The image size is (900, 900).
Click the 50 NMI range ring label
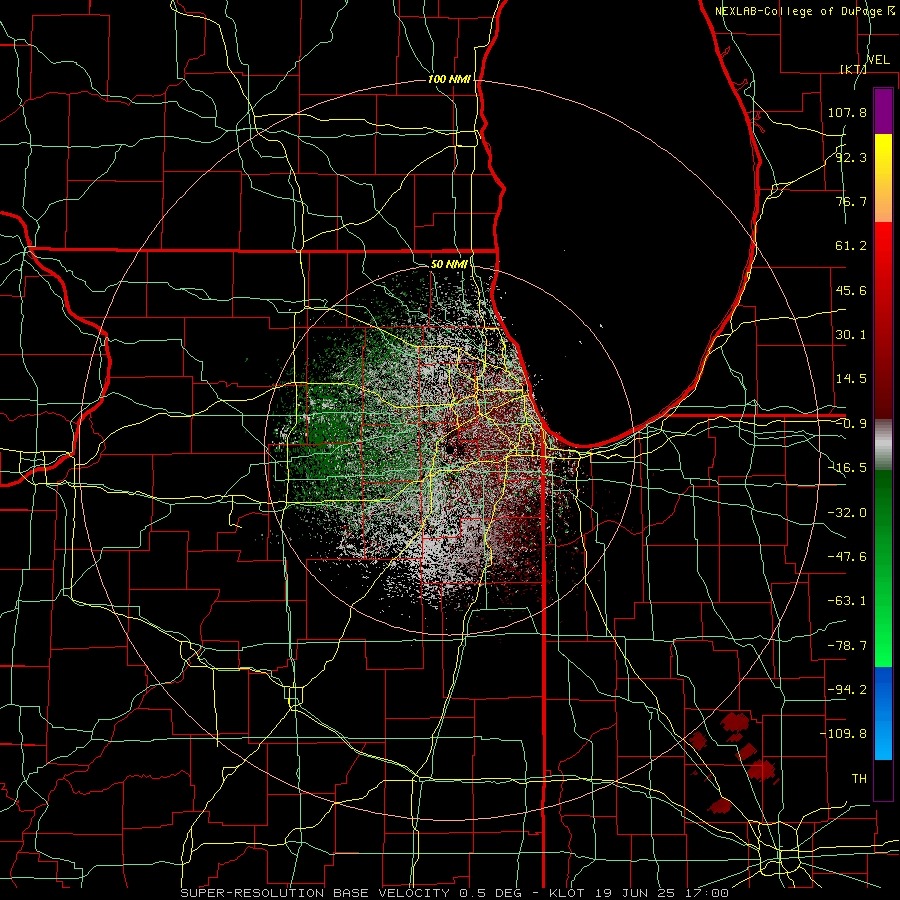pyautogui.click(x=449, y=264)
